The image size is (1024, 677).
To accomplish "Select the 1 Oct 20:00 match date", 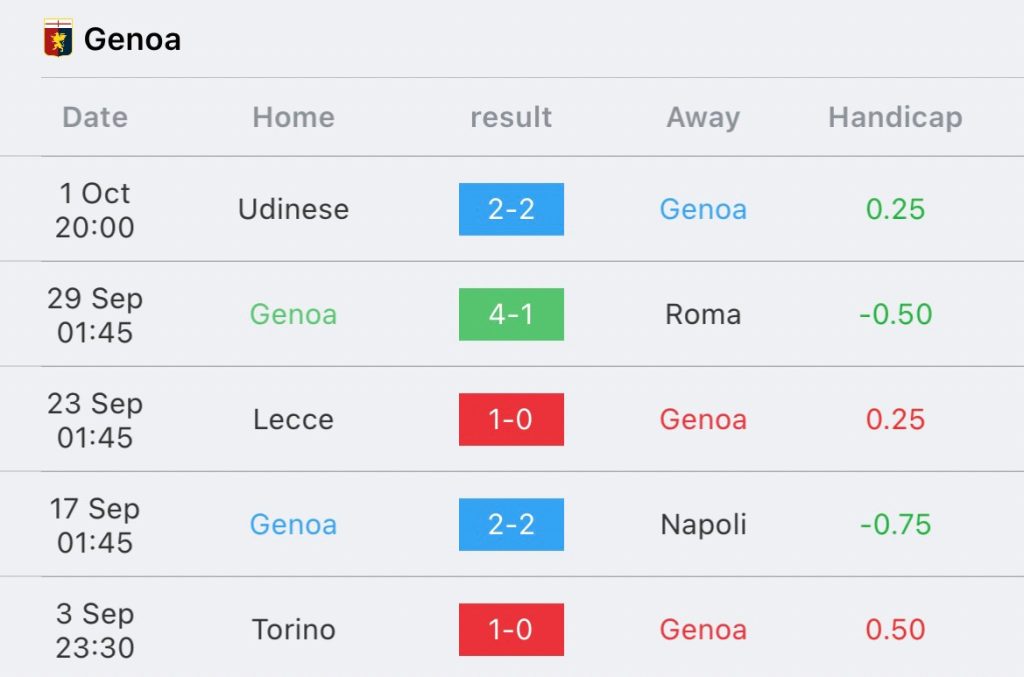I will click(95, 210).
